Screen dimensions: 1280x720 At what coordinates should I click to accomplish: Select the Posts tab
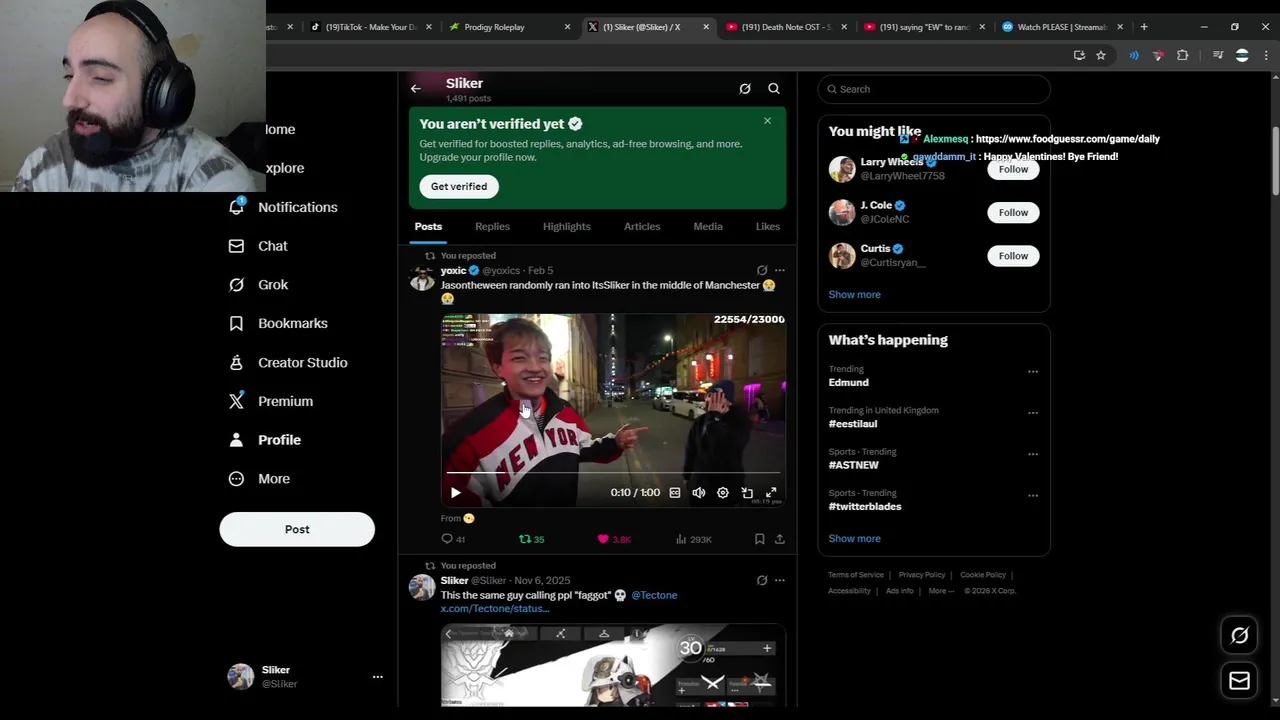coord(428,226)
